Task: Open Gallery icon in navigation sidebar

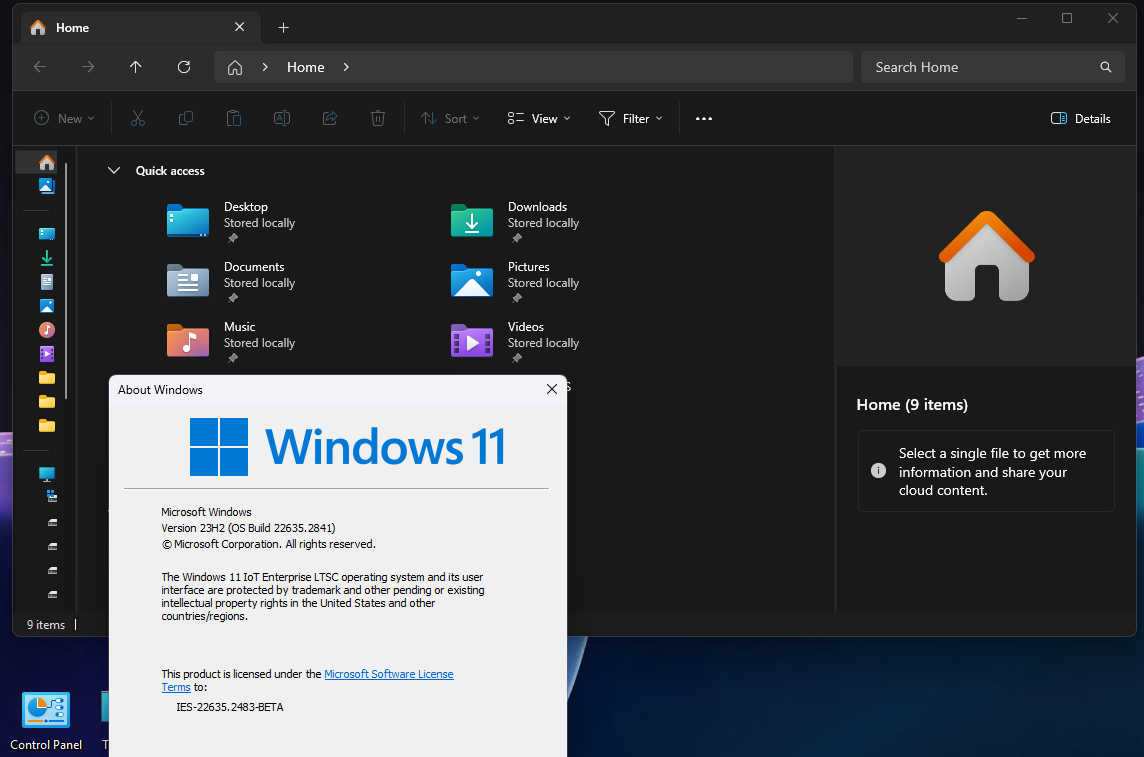Action: click(x=47, y=186)
